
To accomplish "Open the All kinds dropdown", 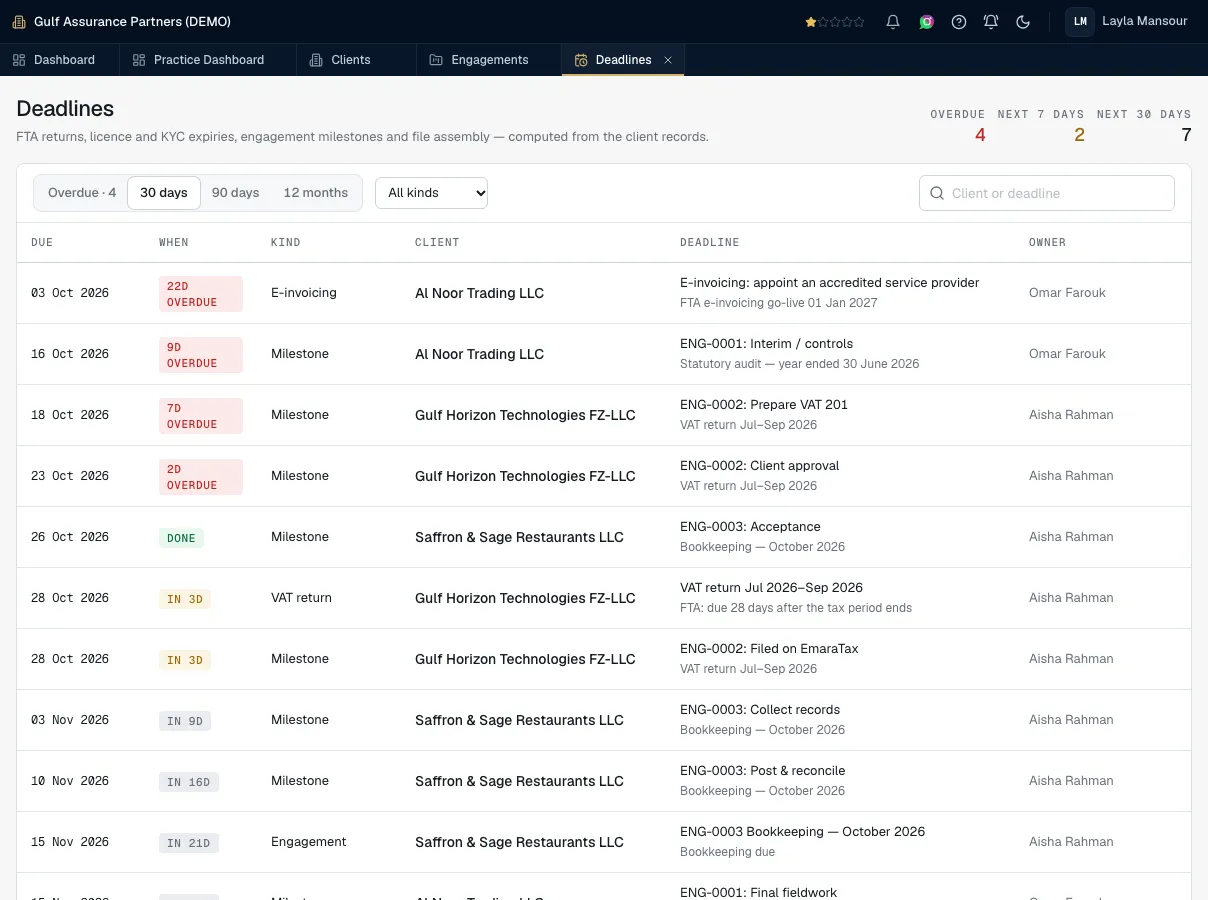I will point(431,193).
